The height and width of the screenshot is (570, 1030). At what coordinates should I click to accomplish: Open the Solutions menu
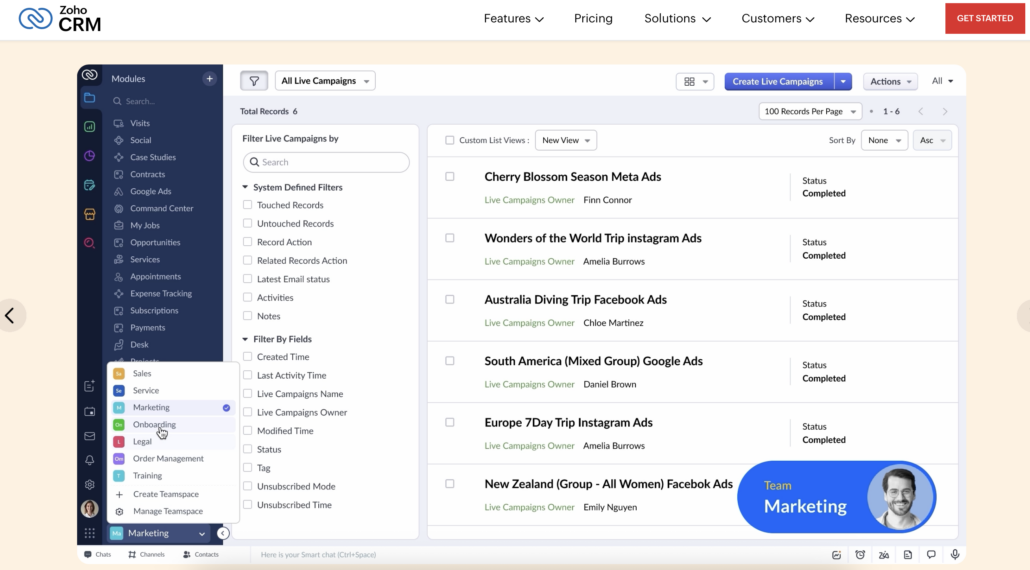[x=677, y=18]
